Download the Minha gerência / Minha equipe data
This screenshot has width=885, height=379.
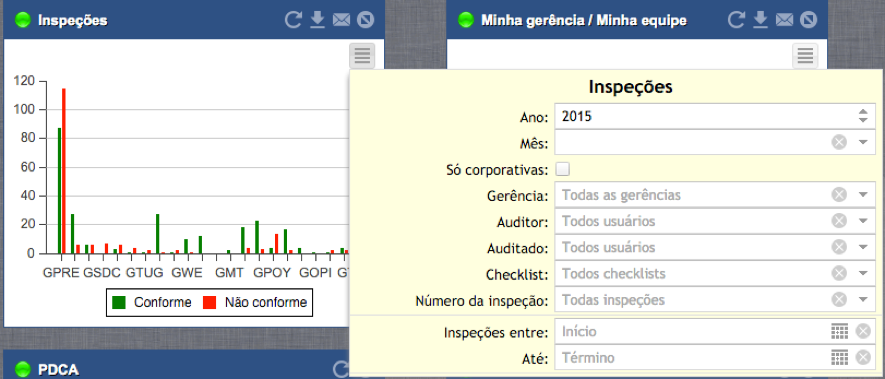761,20
